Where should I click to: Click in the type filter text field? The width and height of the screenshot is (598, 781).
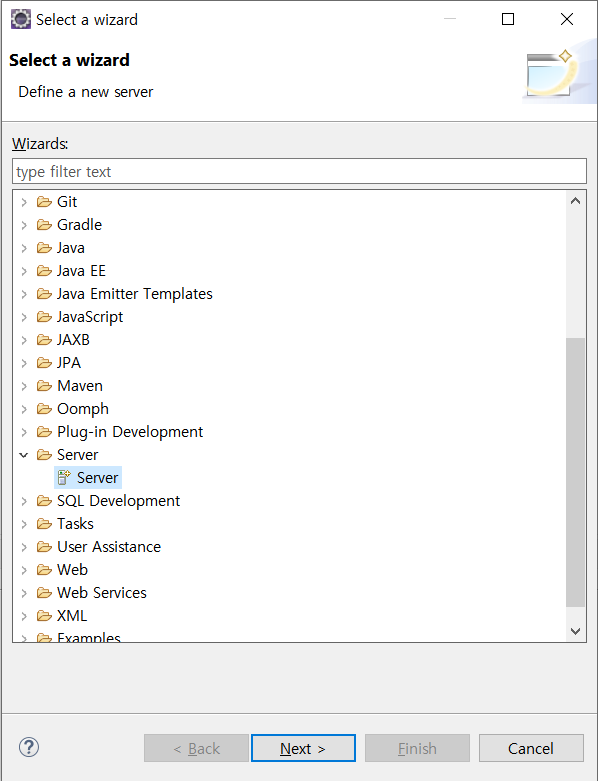point(299,171)
